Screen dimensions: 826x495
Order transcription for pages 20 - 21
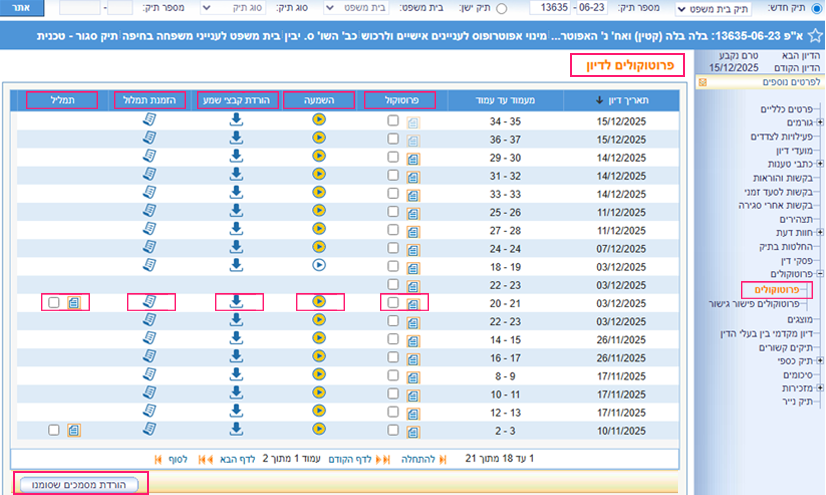(150, 302)
